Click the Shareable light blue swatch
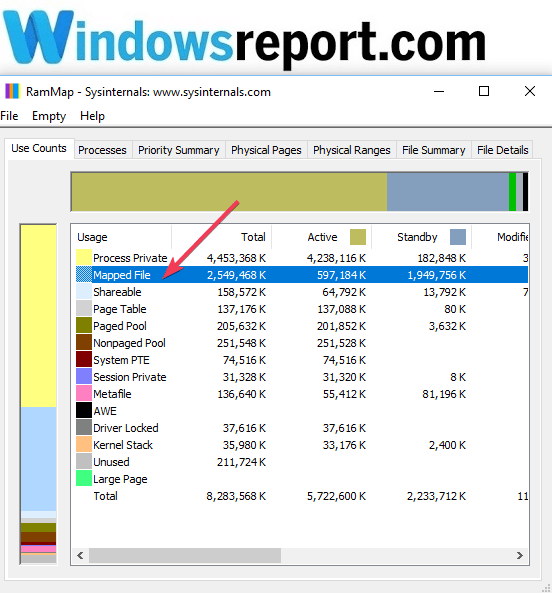 tap(84, 291)
